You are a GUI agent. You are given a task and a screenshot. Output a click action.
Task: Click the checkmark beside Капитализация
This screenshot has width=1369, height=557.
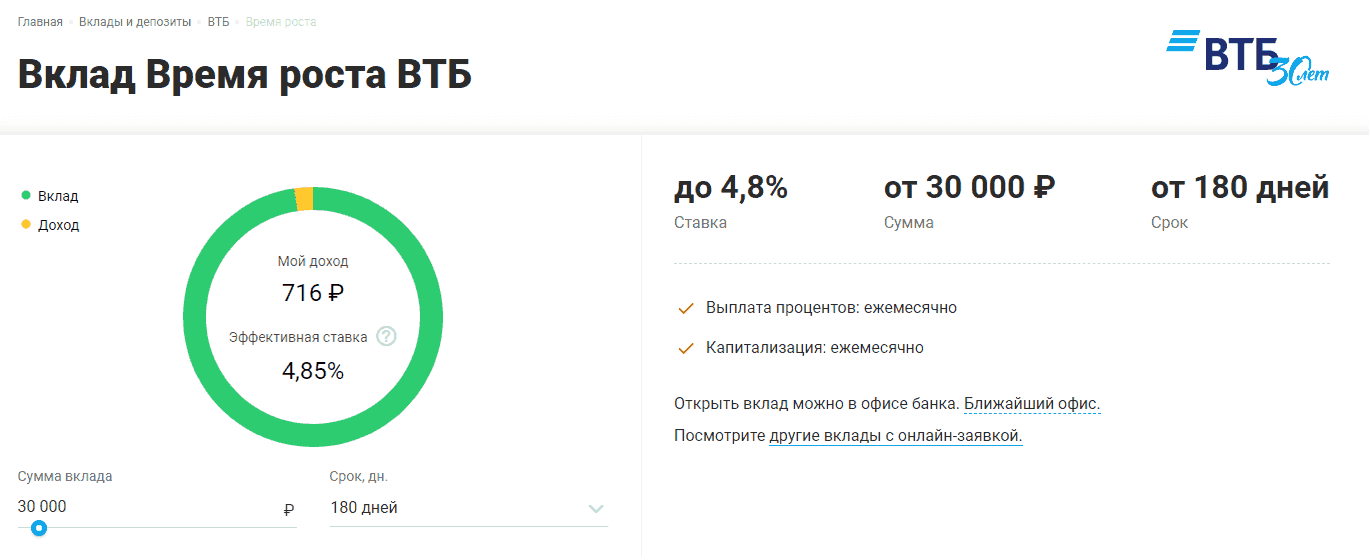click(x=686, y=349)
